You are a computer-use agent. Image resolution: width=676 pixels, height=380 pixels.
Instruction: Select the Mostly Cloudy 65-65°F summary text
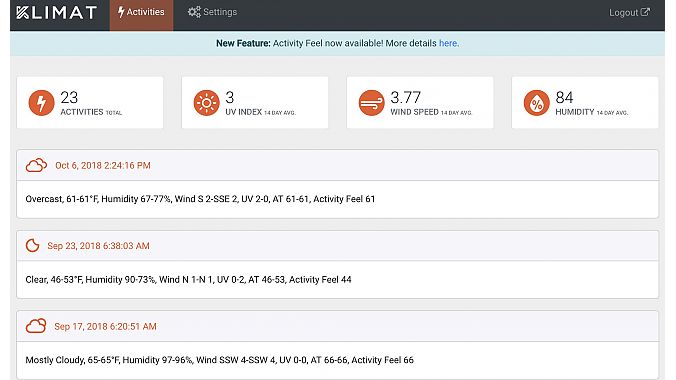click(x=219, y=360)
